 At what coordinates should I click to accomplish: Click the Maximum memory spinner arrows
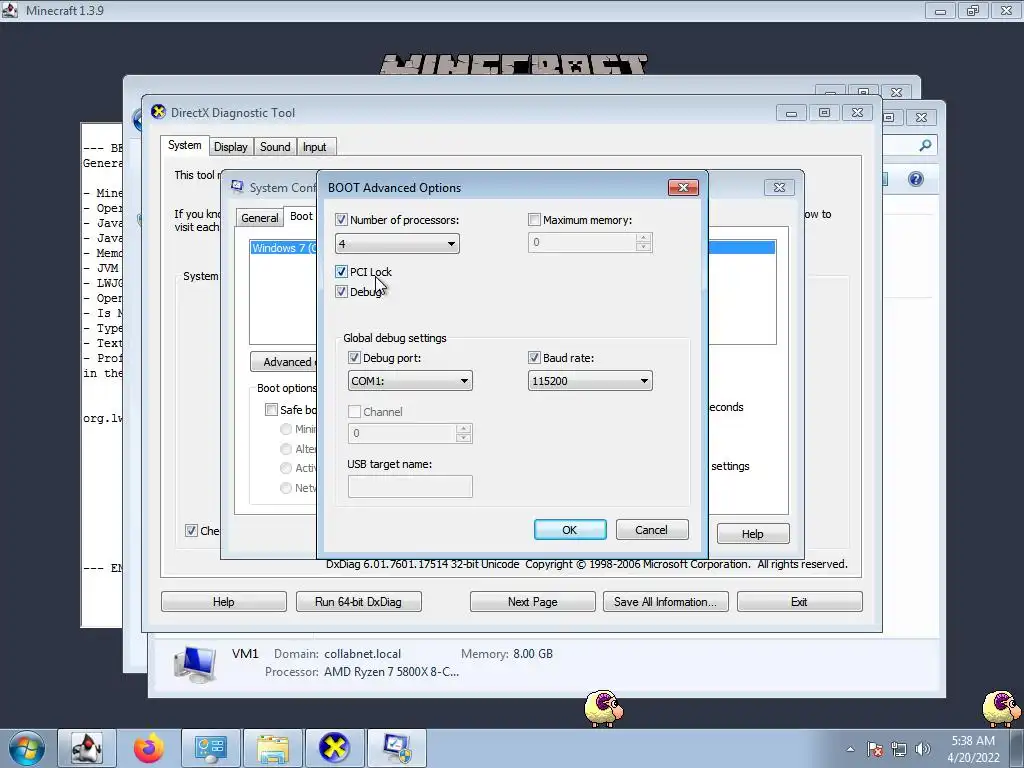(643, 242)
